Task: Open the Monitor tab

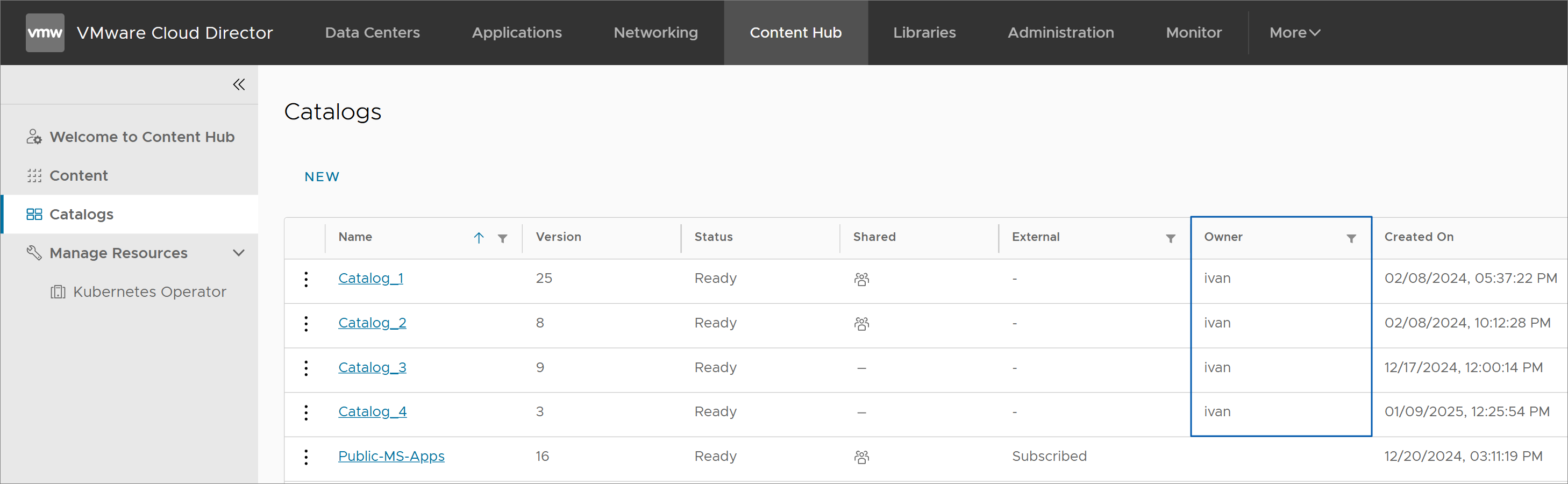Action: (1194, 33)
